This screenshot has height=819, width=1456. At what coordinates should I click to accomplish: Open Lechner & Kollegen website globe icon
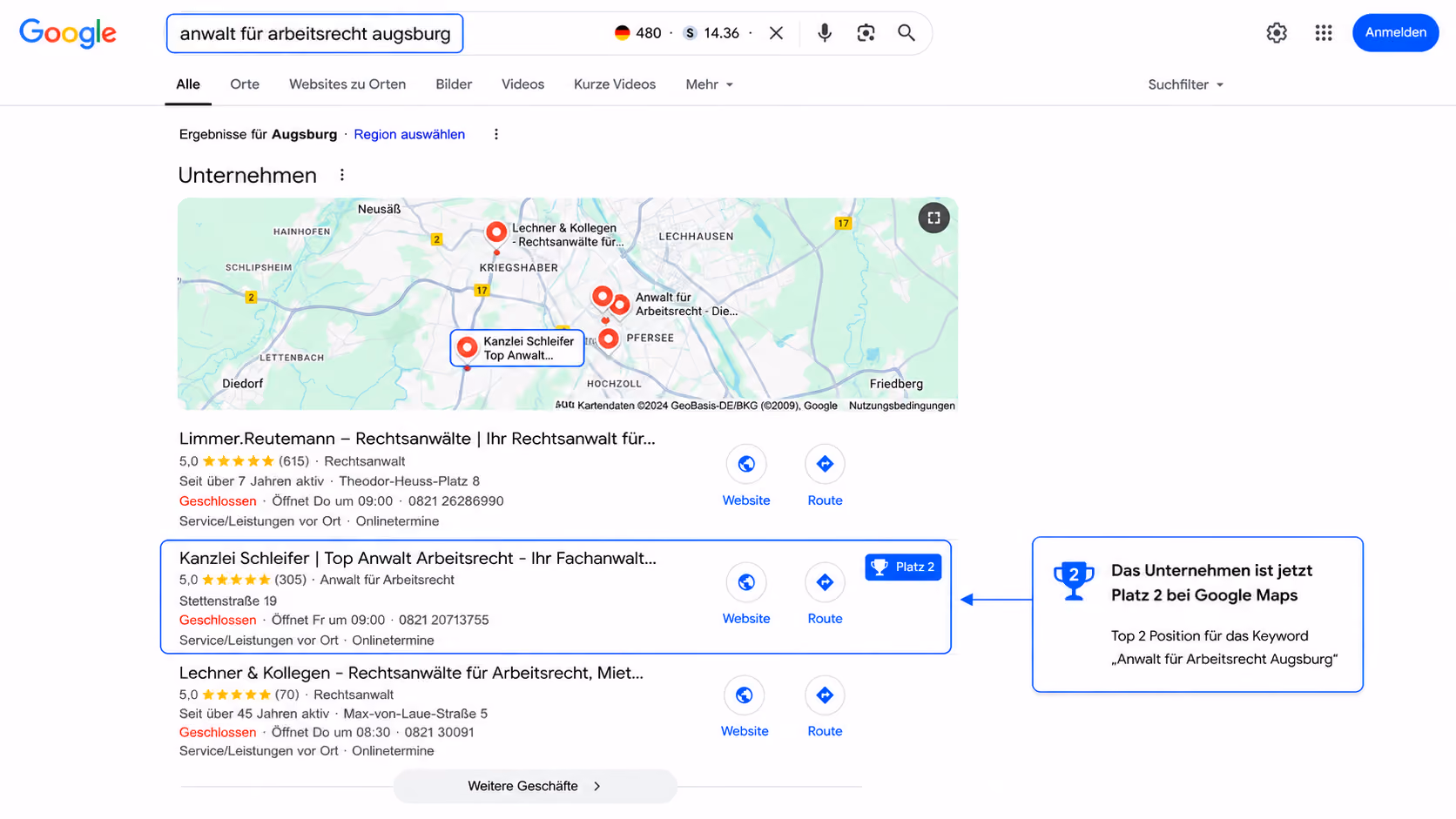[x=745, y=695]
